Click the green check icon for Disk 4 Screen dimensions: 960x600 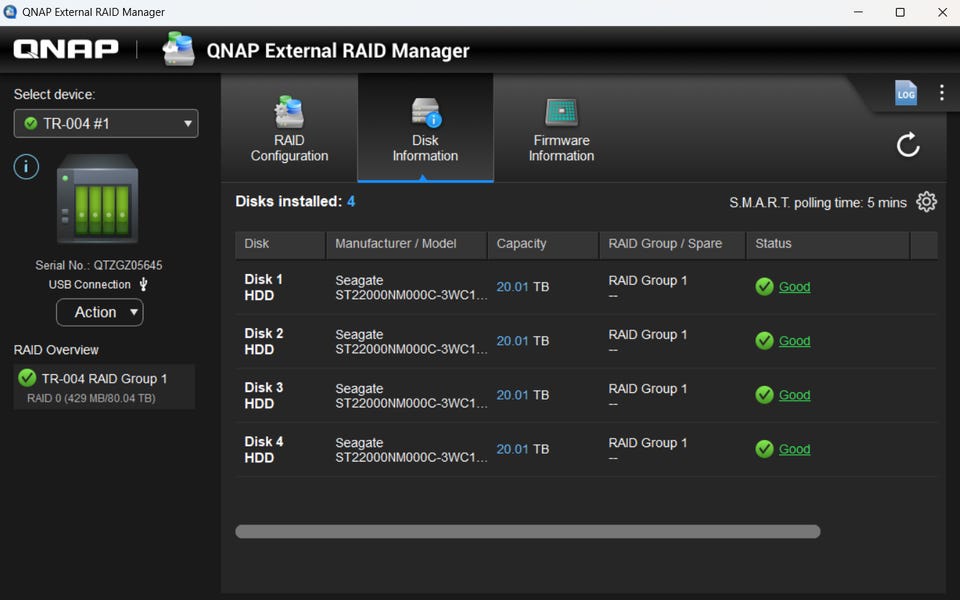[764, 449]
